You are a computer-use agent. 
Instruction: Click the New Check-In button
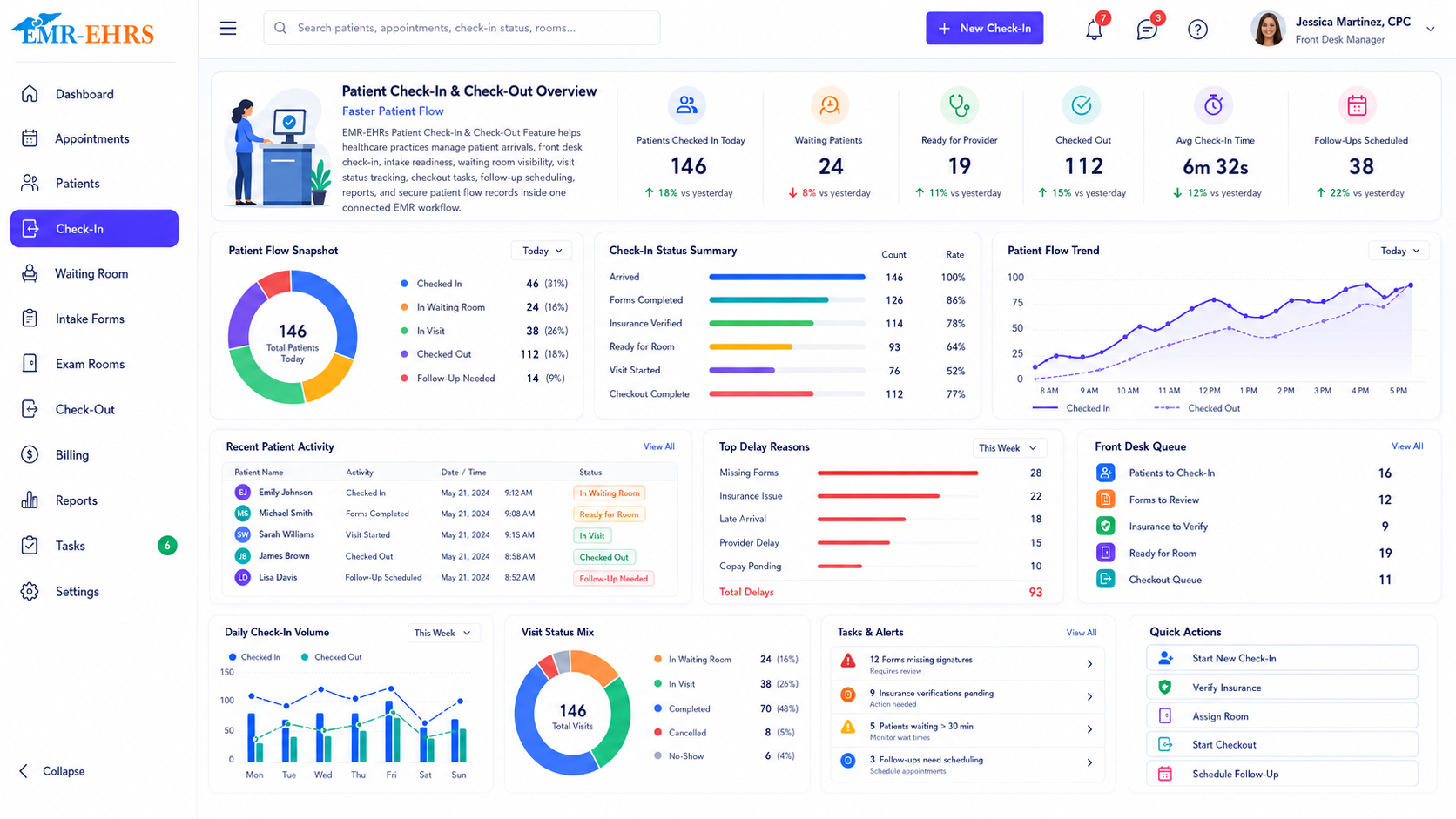pos(984,29)
